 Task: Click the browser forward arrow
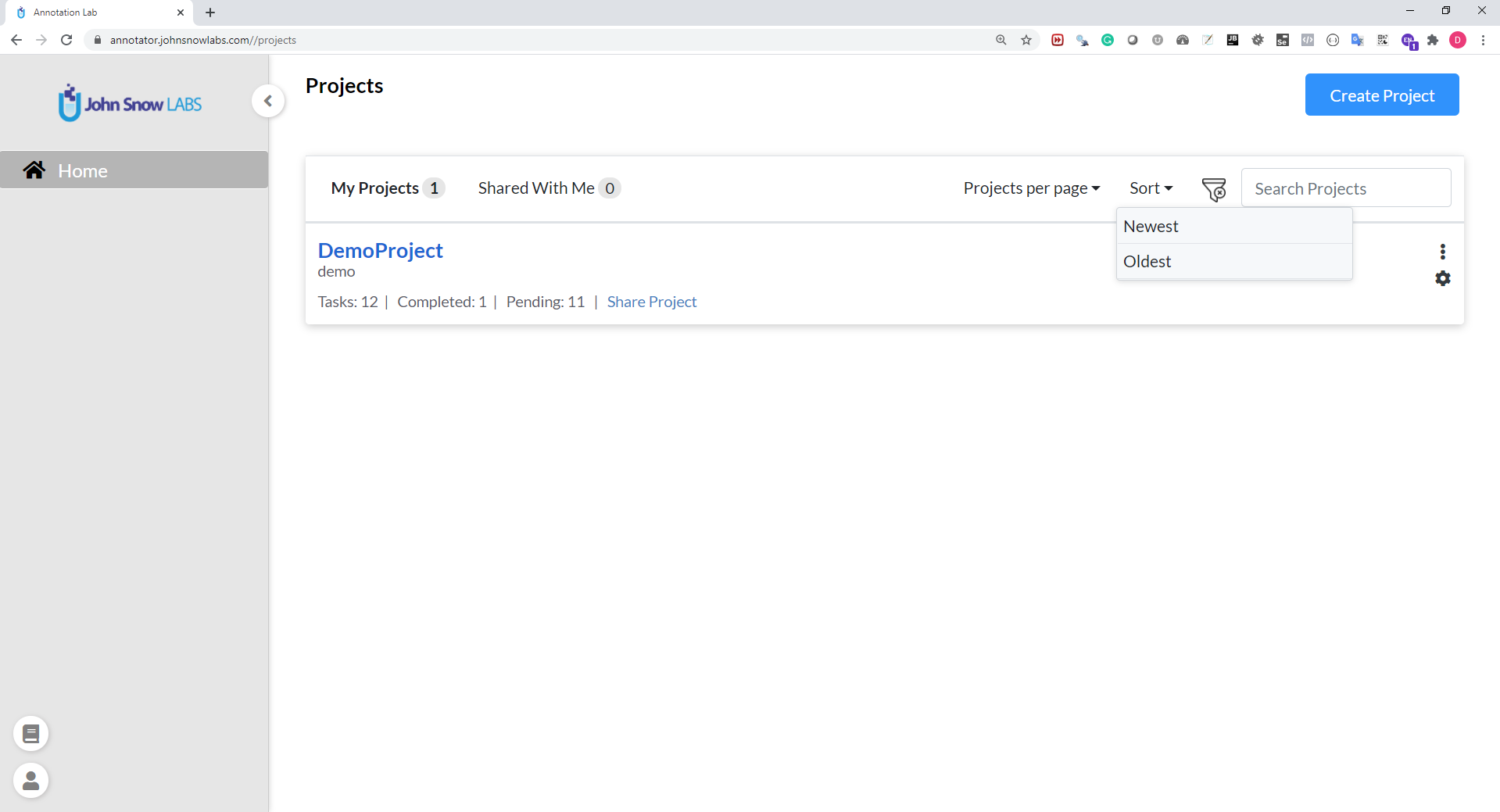(41, 40)
